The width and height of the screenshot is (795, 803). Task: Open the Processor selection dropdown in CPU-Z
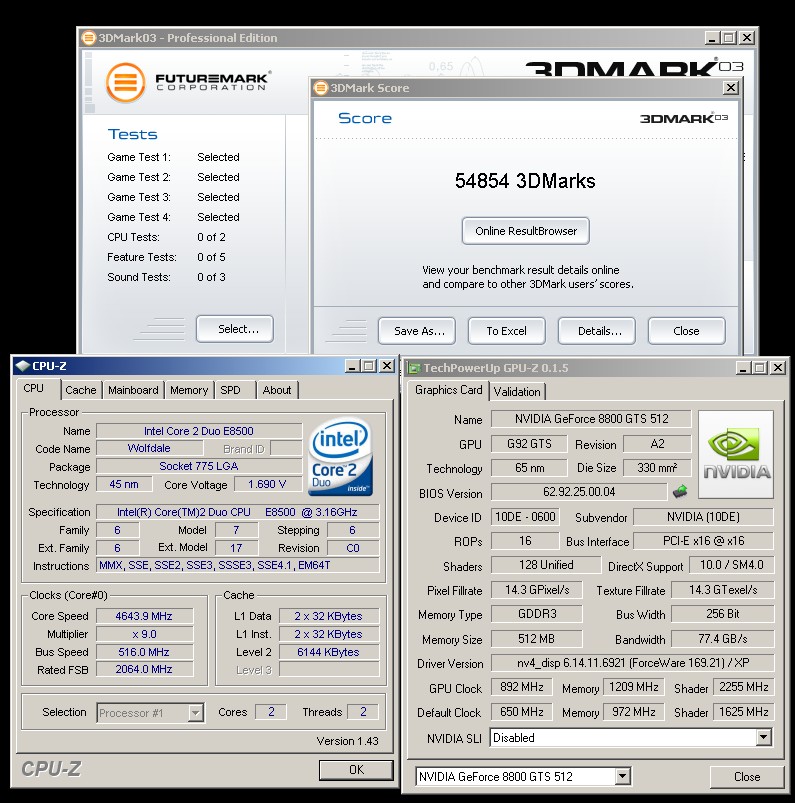click(195, 712)
